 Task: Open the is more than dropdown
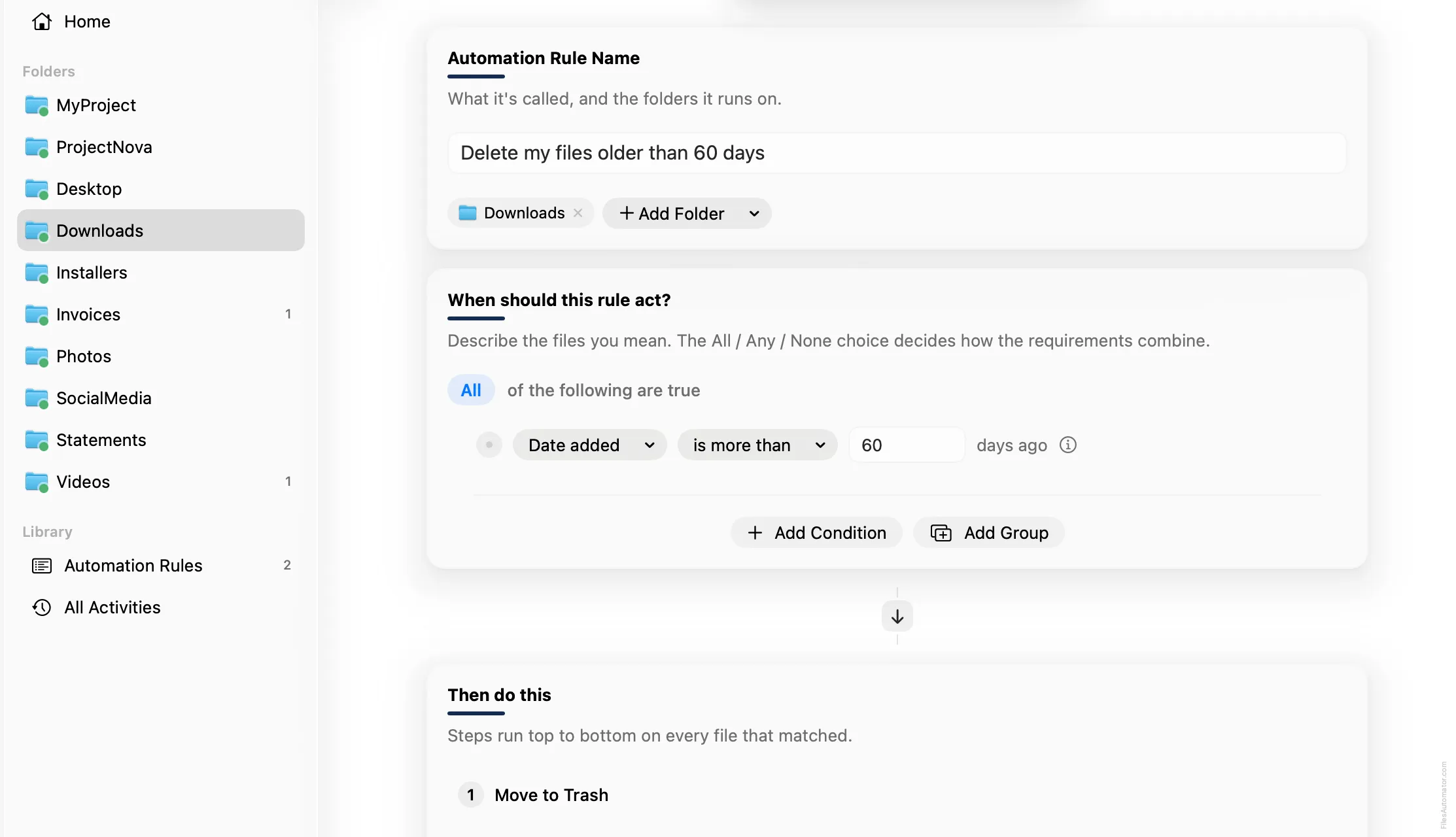(x=757, y=445)
